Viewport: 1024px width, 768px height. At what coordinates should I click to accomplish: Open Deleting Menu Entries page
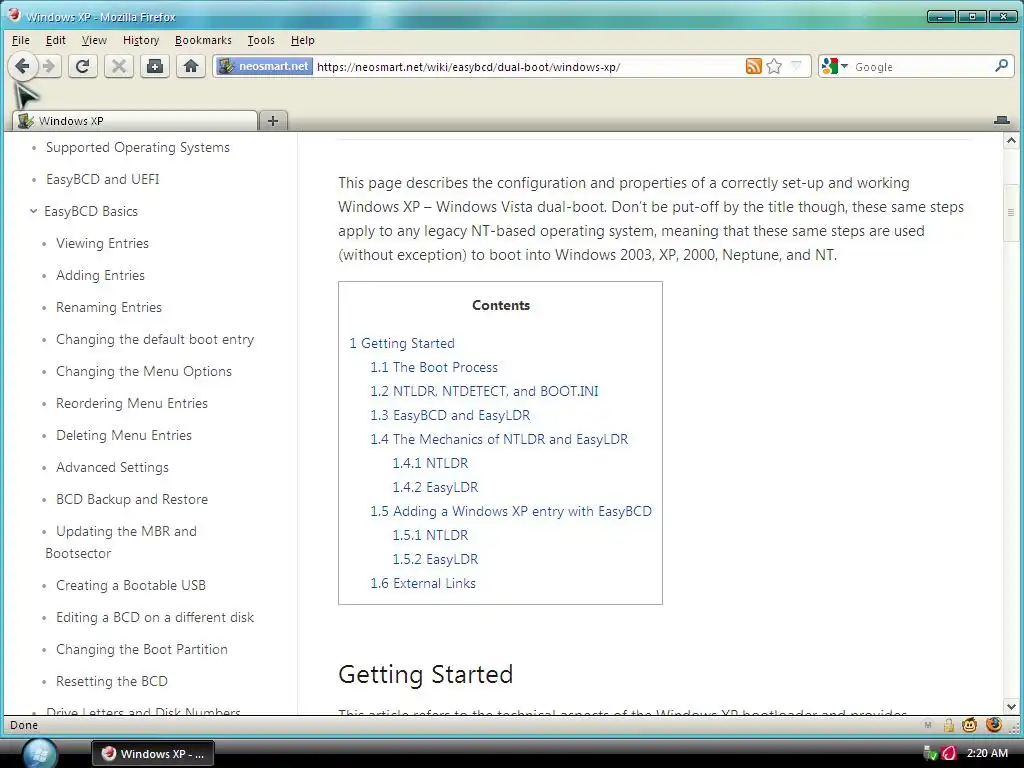124,435
